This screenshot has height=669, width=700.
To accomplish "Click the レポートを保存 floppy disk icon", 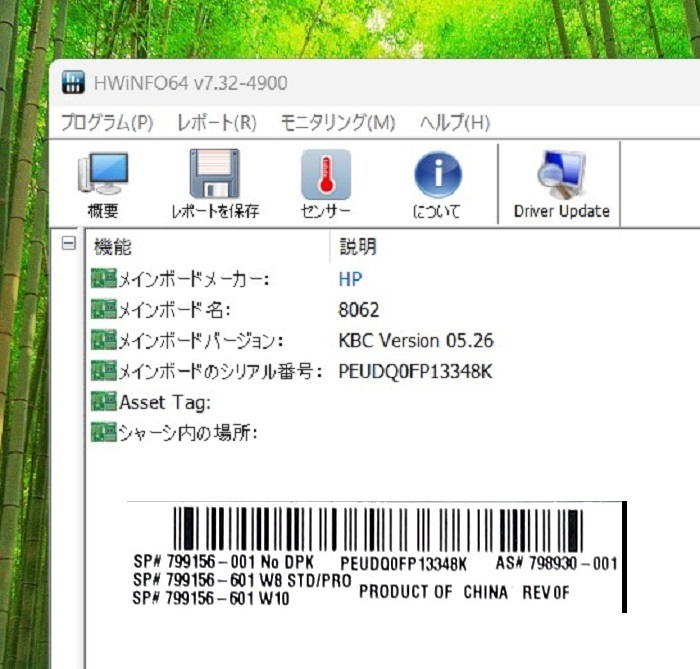I will coord(215,174).
